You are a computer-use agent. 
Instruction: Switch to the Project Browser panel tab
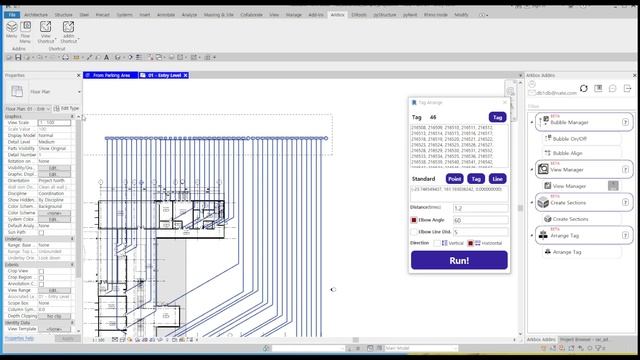pos(584,340)
